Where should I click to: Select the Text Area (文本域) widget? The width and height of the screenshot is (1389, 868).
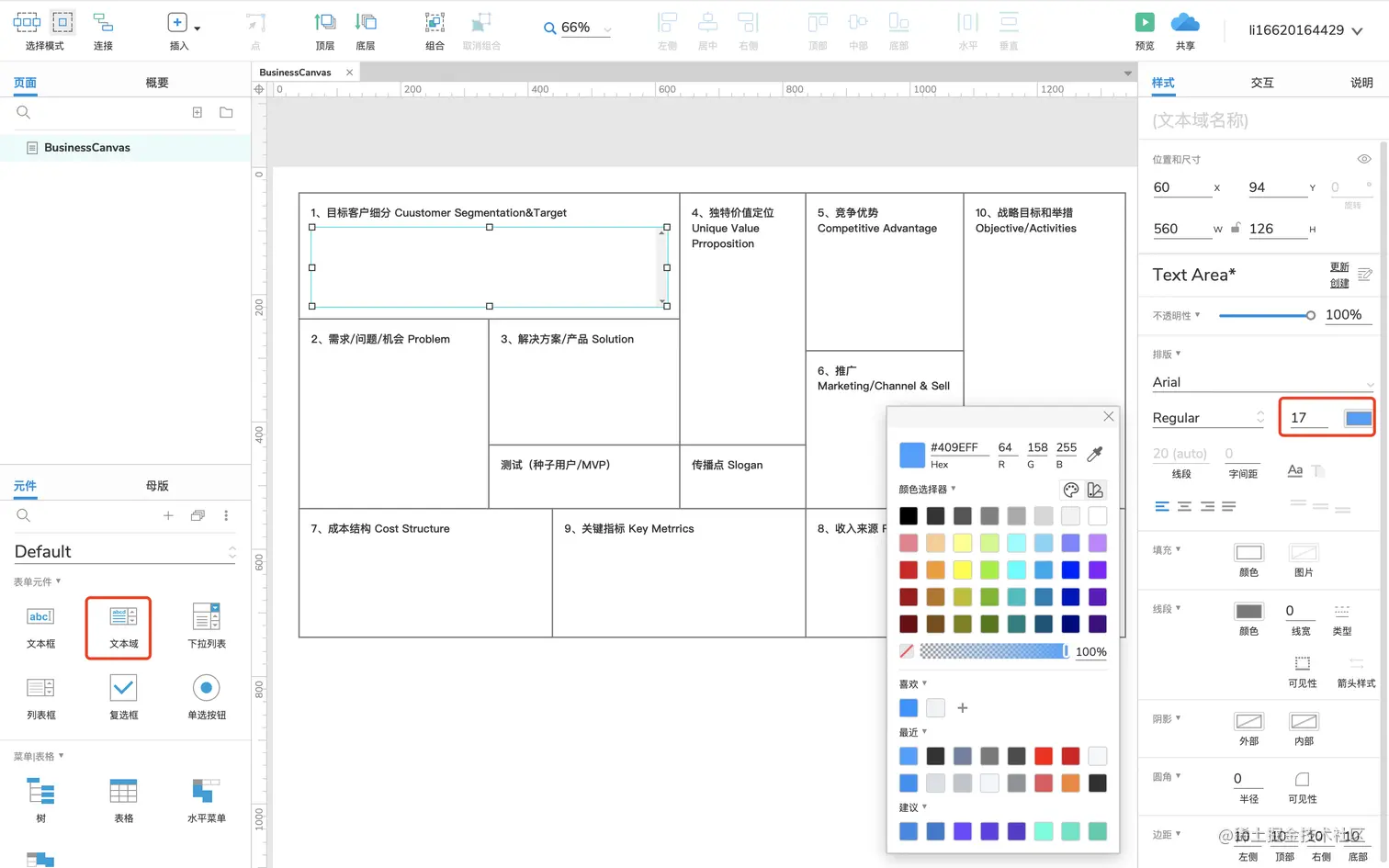[123, 626]
